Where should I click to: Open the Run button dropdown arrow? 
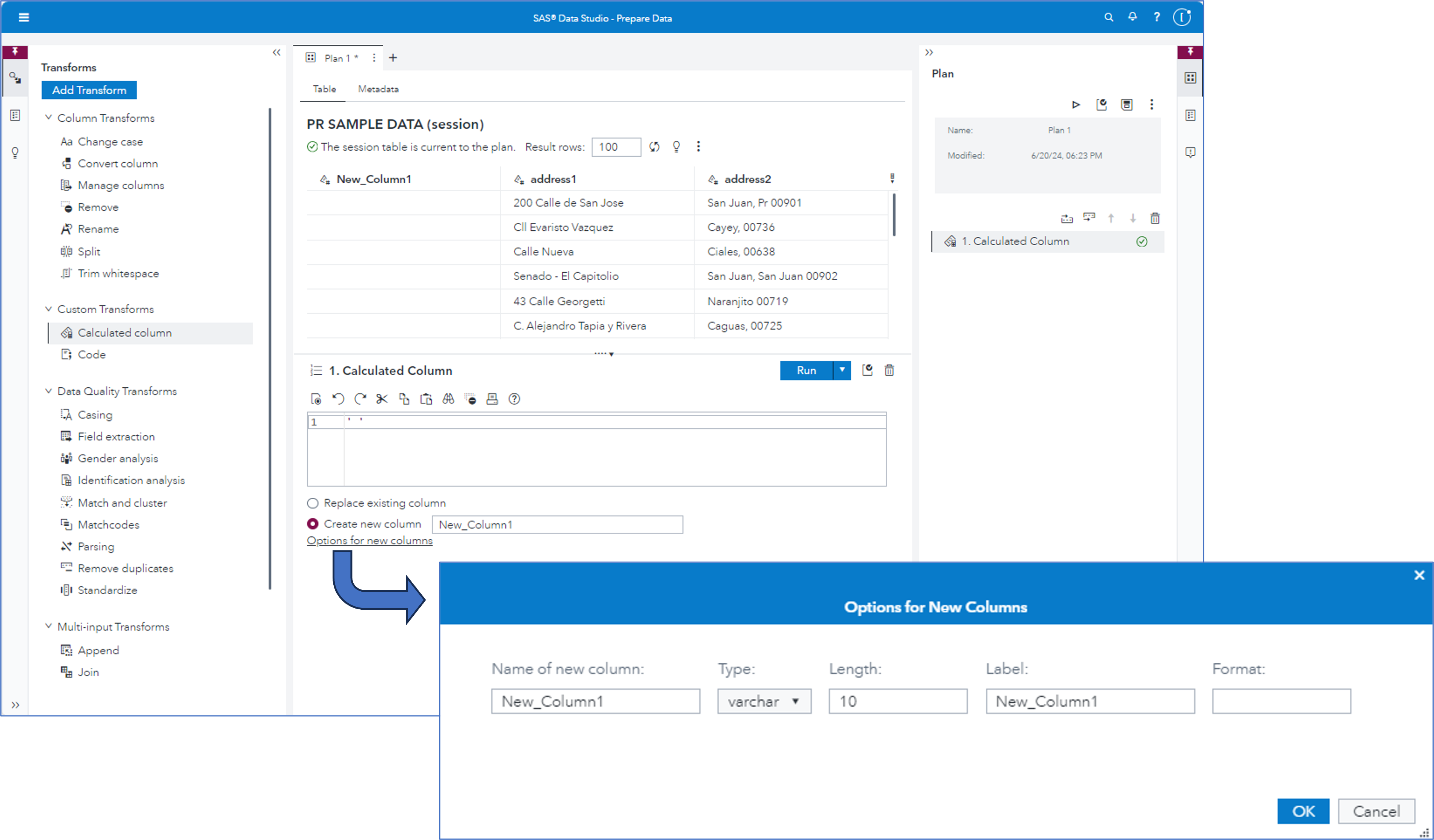click(x=842, y=370)
